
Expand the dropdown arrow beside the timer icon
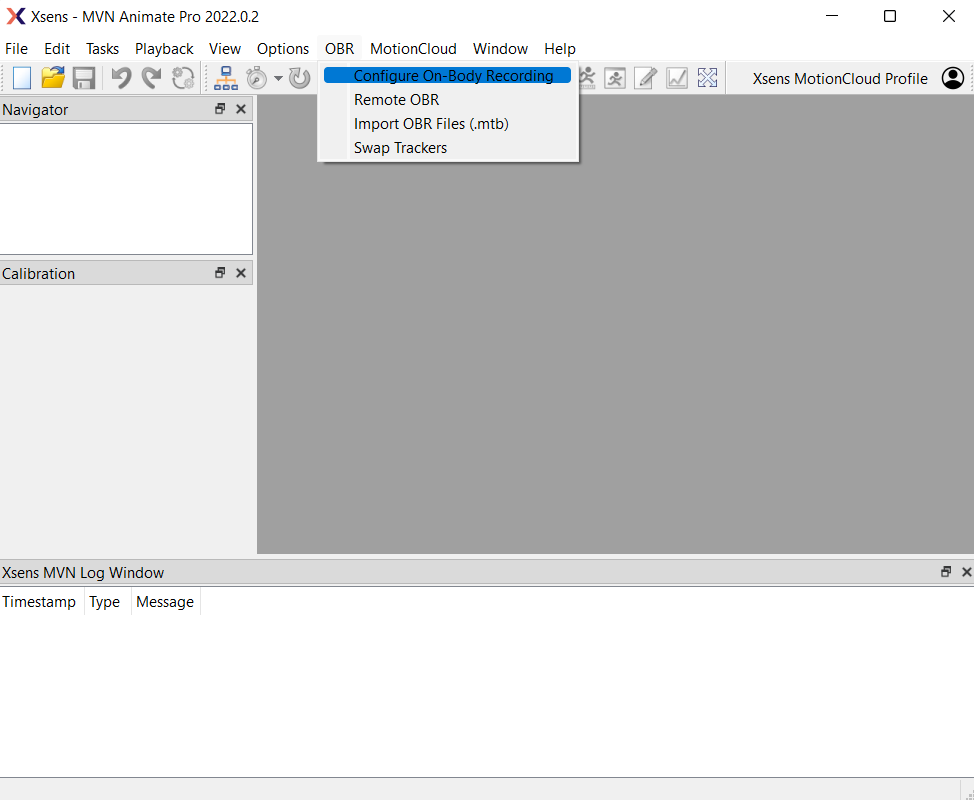pyautogui.click(x=278, y=79)
